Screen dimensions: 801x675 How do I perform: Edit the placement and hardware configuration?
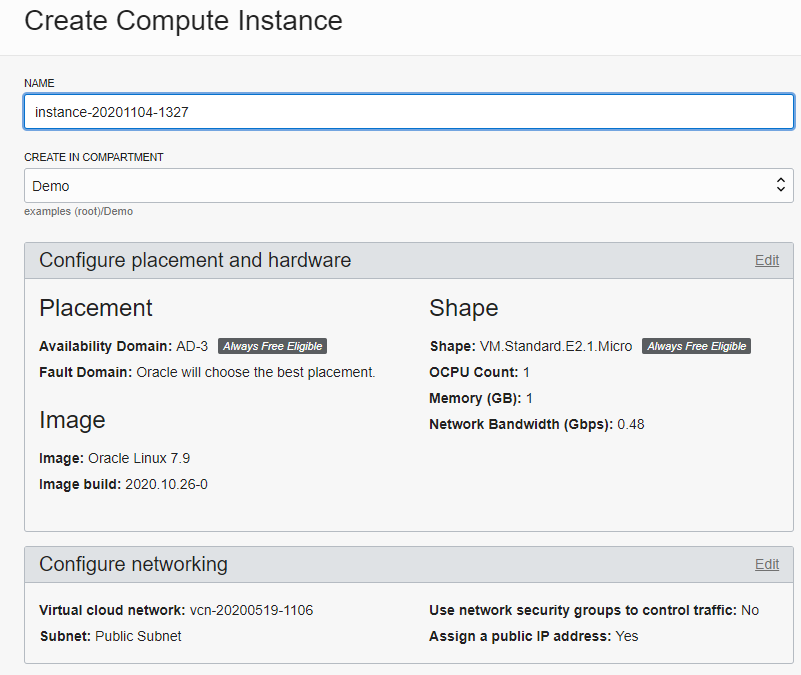[767, 260]
